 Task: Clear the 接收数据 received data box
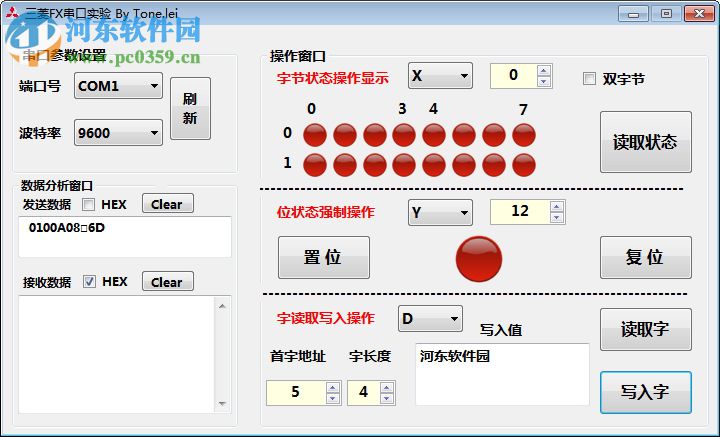pyautogui.click(x=168, y=281)
